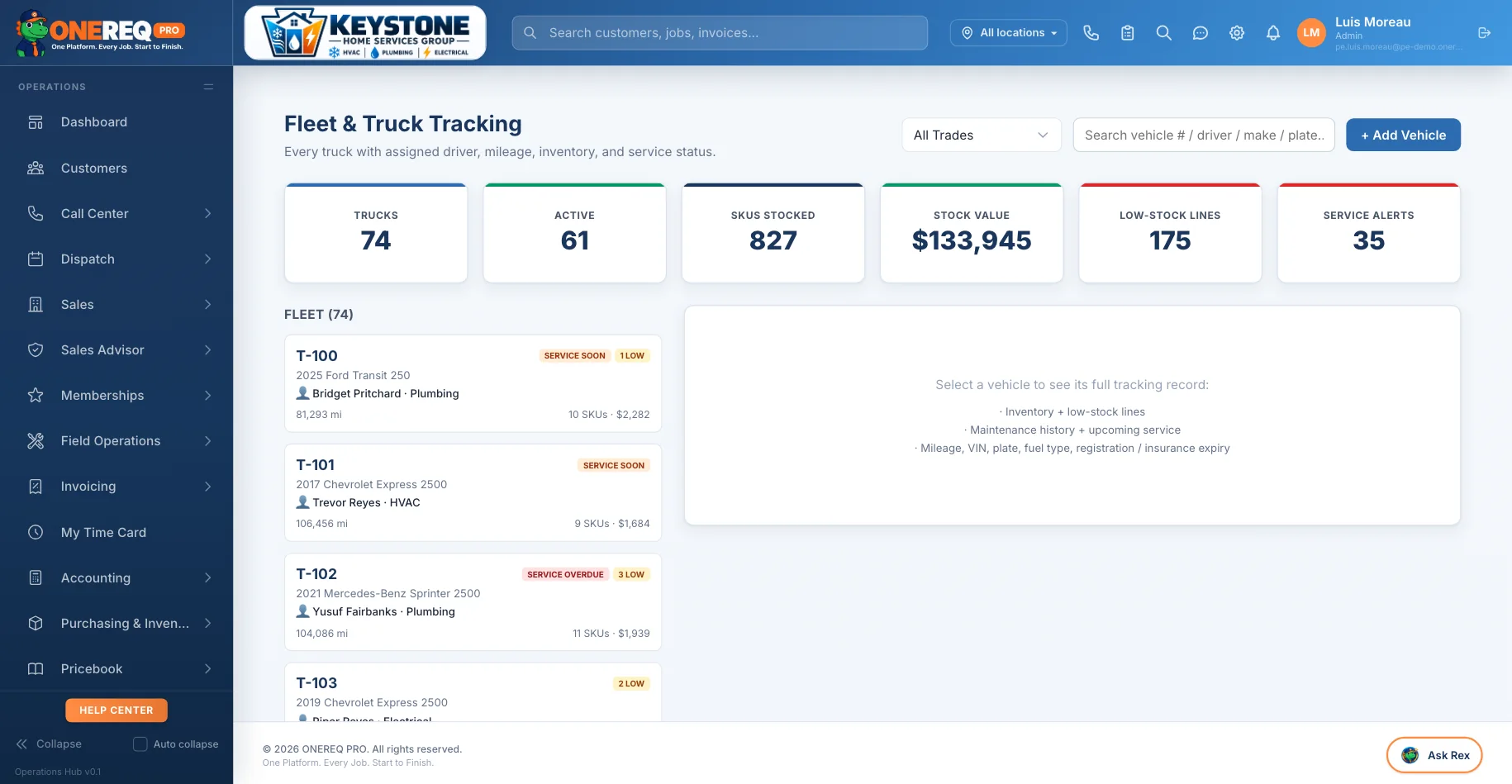Viewport: 1512px width, 784px height.
Task: Open the All locations dropdown
Action: 1009,33
